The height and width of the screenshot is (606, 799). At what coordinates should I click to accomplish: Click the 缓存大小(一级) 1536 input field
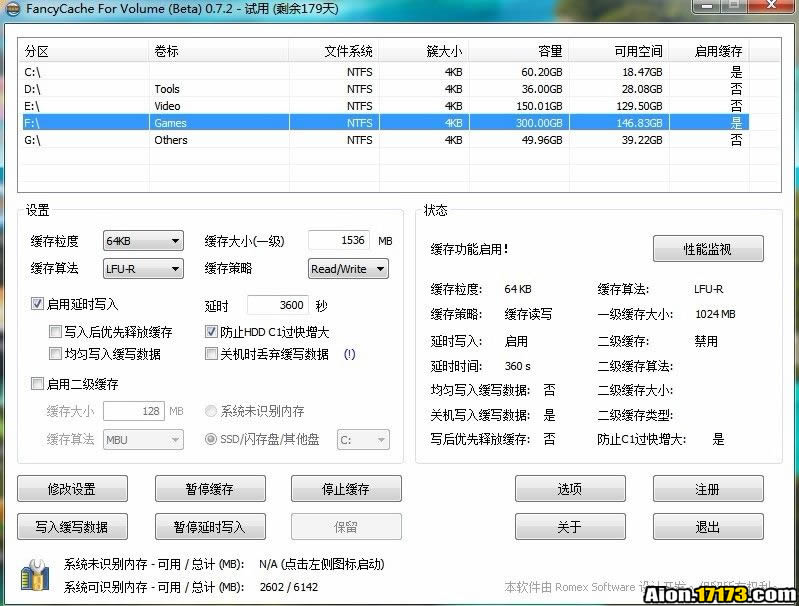[x=339, y=240]
